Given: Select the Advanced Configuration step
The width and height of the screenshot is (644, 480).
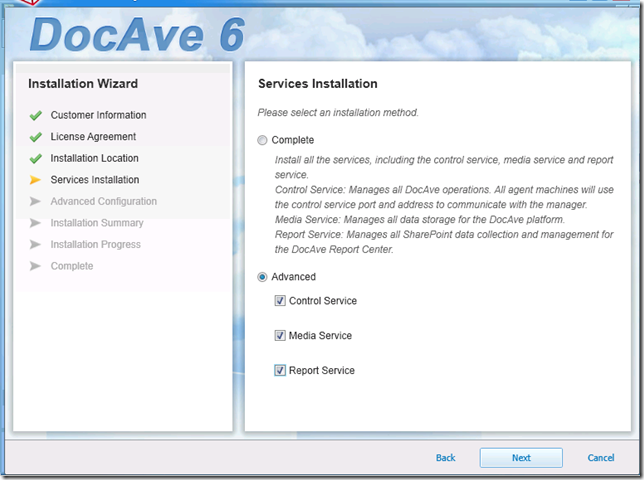Looking at the screenshot, I should [104, 202].
